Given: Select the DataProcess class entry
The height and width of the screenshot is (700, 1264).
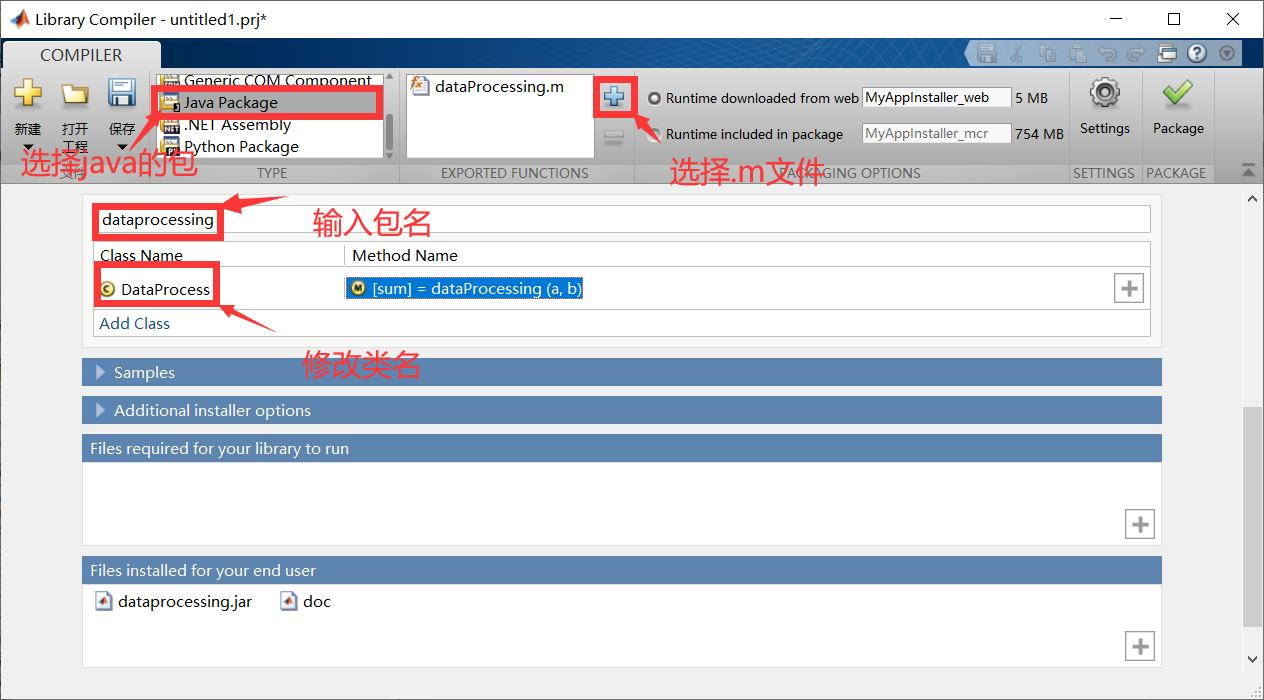Looking at the screenshot, I should pyautogui.click(x=155, y=289).
